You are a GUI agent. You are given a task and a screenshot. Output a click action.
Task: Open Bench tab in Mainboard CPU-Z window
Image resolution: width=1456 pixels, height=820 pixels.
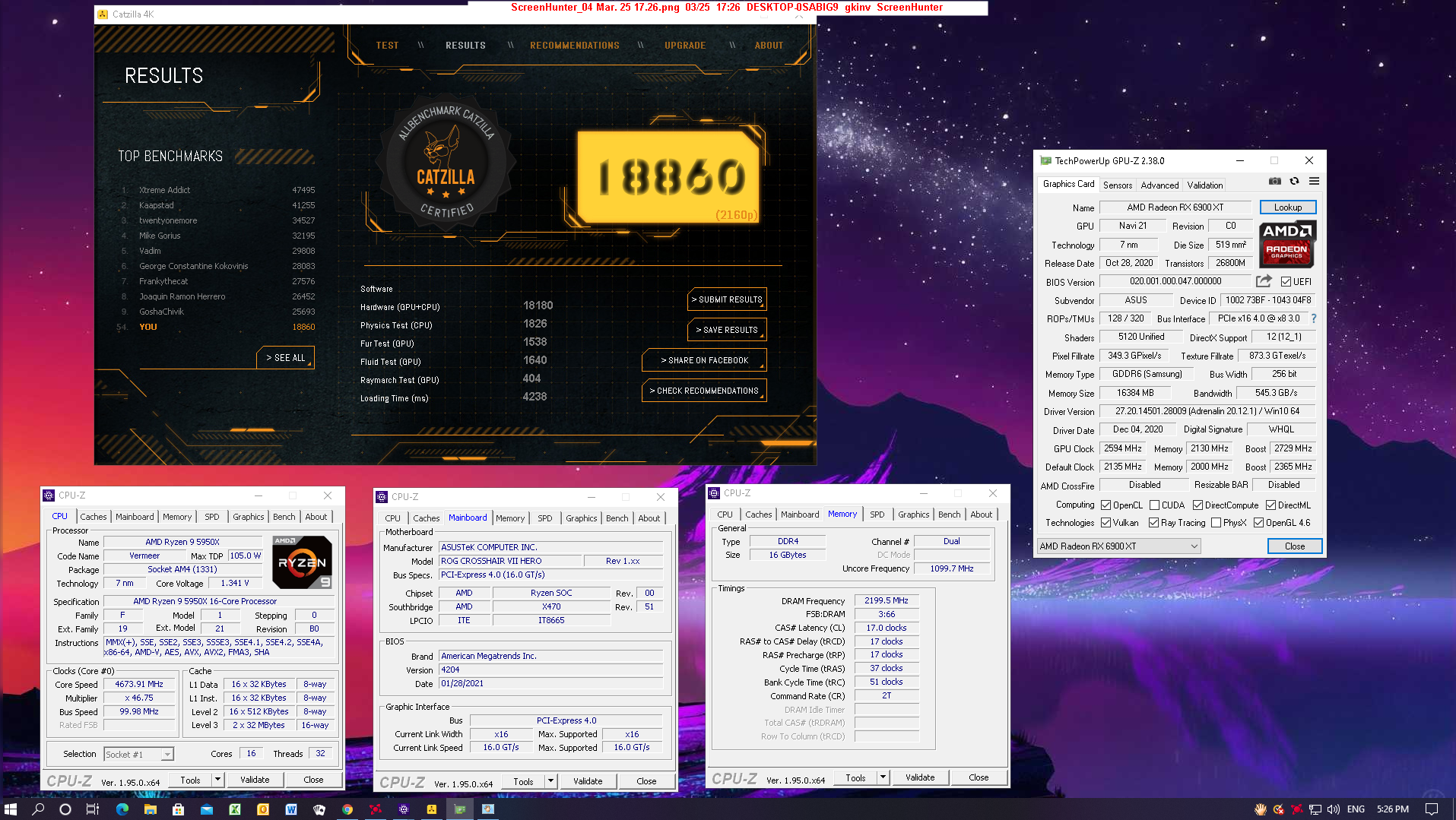point(617,518)
